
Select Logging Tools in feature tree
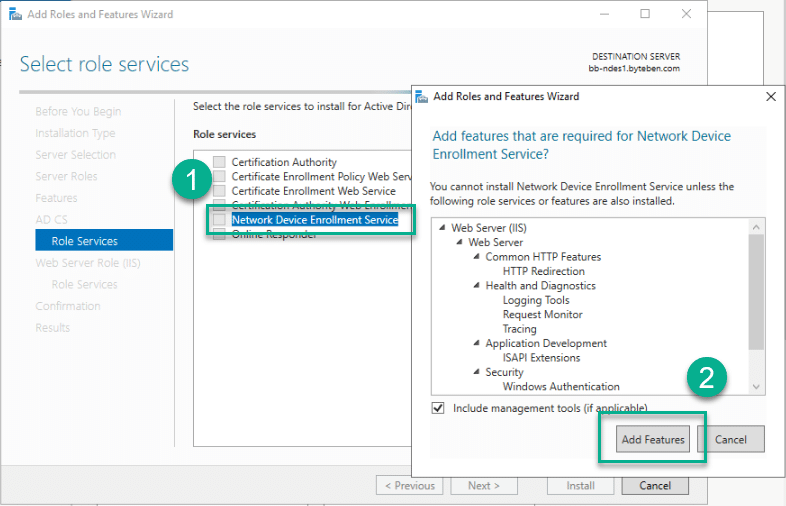pyautogui.click(x=536, y=300)
